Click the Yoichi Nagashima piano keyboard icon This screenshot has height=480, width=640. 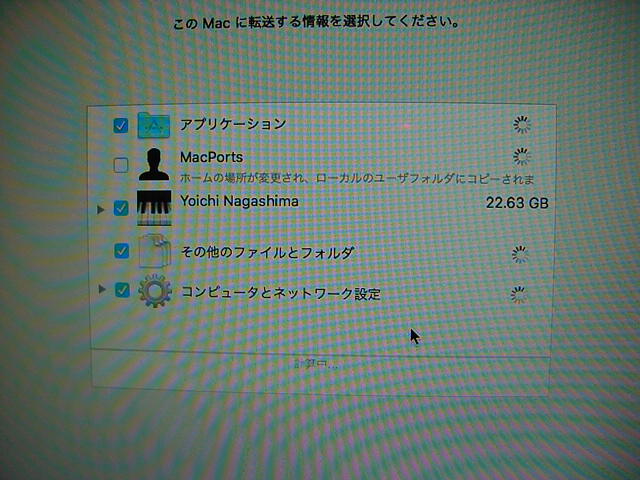[154, 208]
